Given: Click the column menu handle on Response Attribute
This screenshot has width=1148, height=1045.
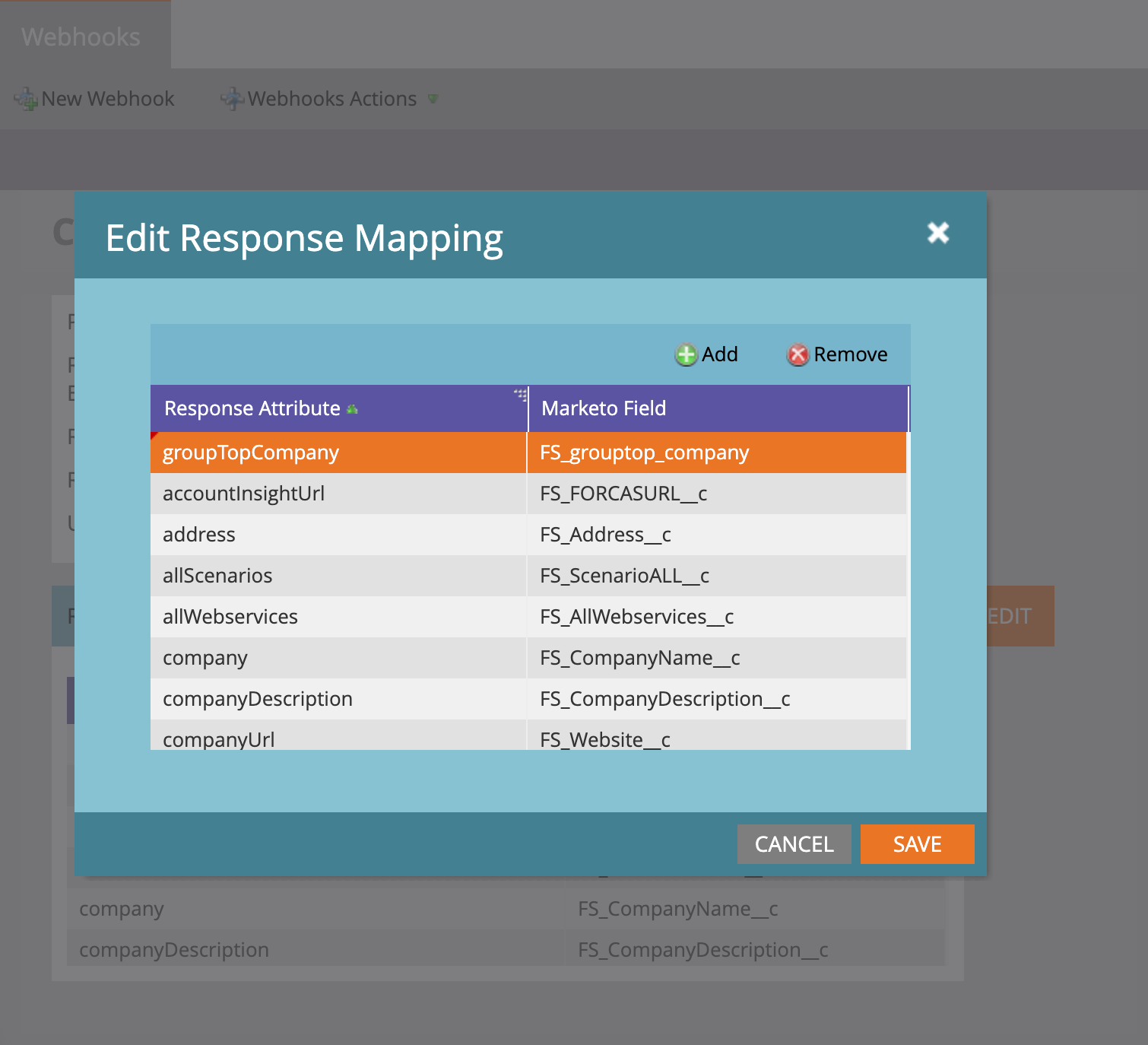Looking at the screenshot, I should (x=521, y=395).
